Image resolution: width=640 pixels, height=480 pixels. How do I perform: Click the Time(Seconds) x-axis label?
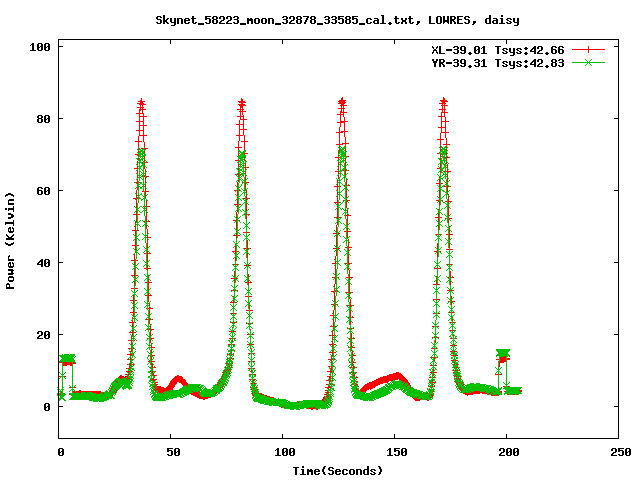(338, 471)
